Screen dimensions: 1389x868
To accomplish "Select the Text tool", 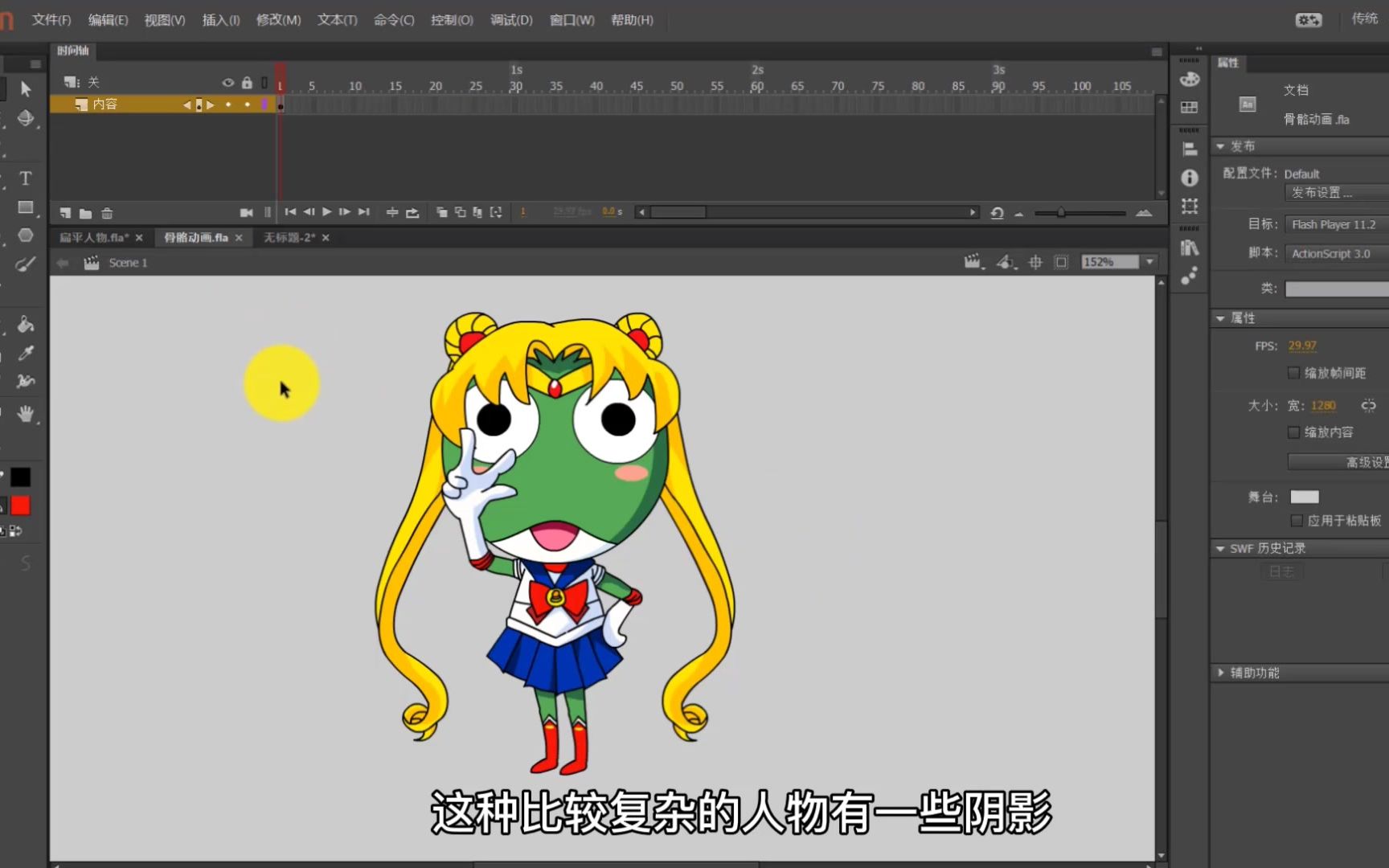I will pyautogui.click(x=25, y=178).
